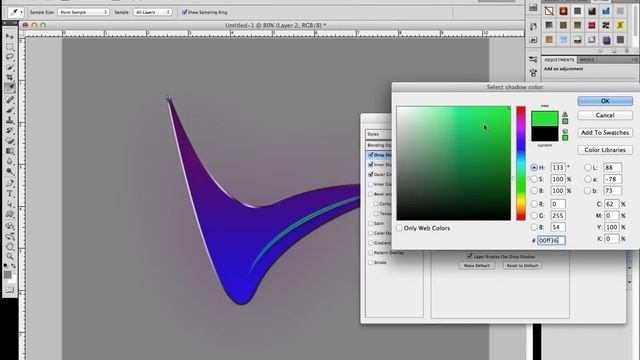Viewport: 640px width, 360px height.
Task: Enable Satin layer style checkbox
Action: (x=371, y=223)
